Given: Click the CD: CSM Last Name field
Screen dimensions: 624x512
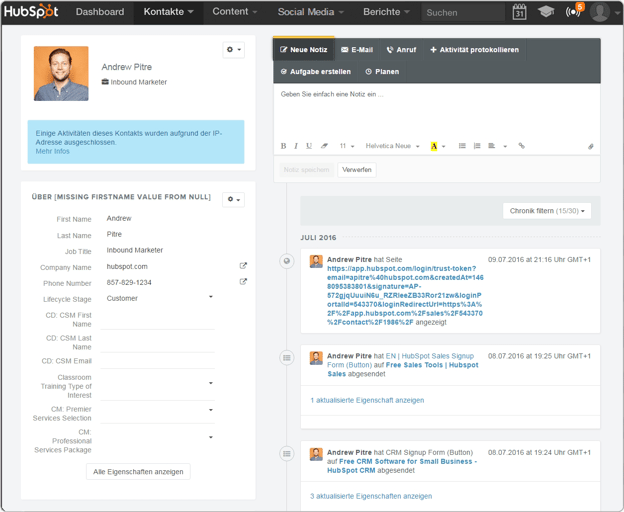Looking at the screenshot, I should 158,343.
